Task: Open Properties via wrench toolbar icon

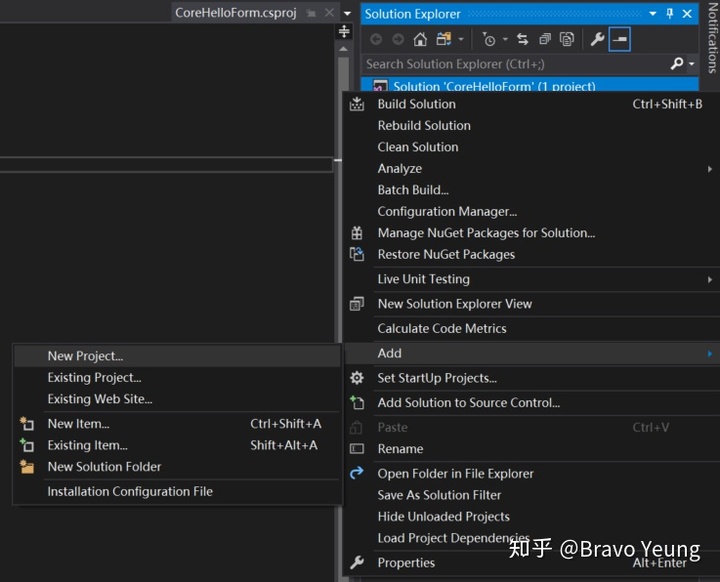Action: pyautogui.click(x=597, y=40)
